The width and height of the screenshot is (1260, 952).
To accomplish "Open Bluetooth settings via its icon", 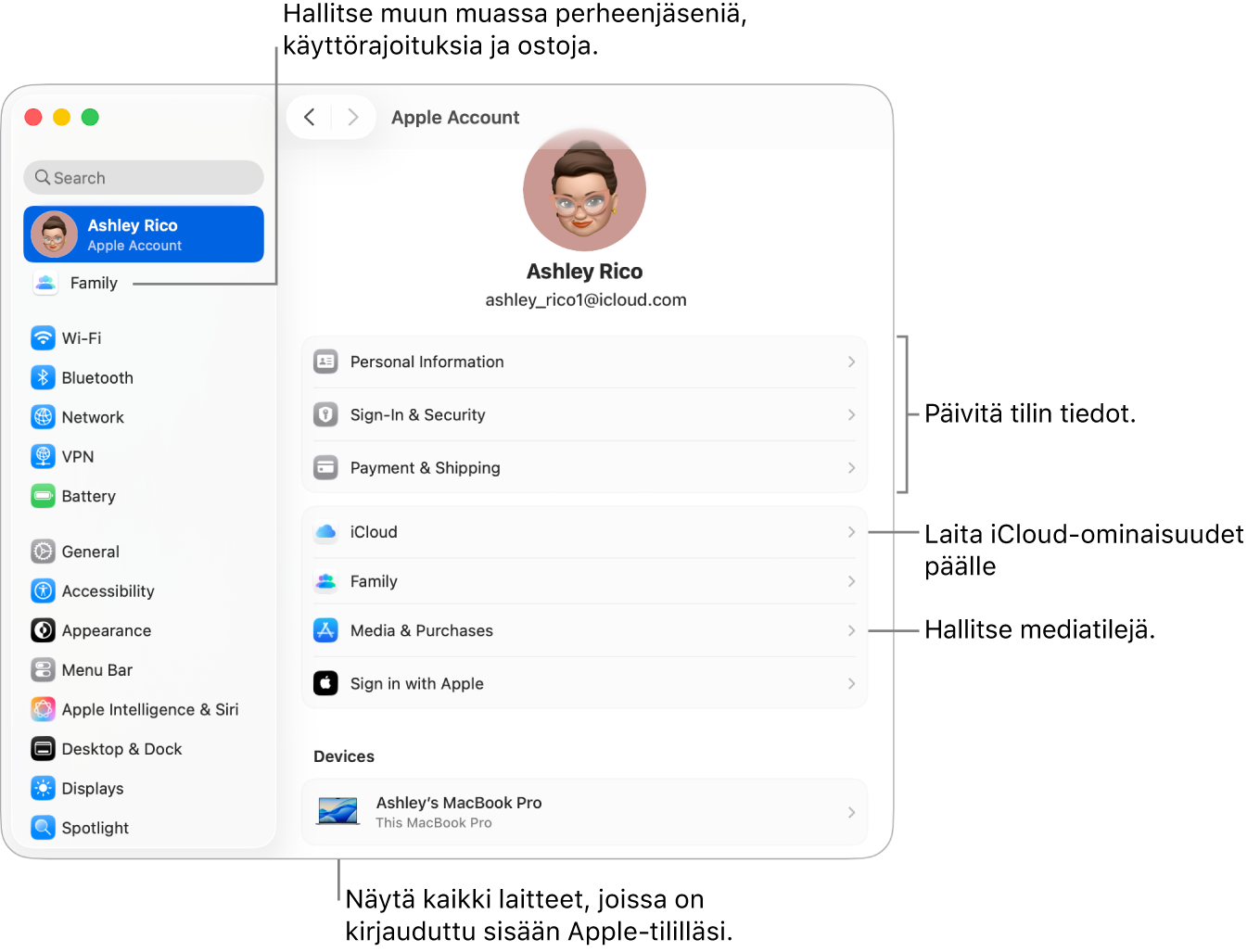I will coord(44,377).
